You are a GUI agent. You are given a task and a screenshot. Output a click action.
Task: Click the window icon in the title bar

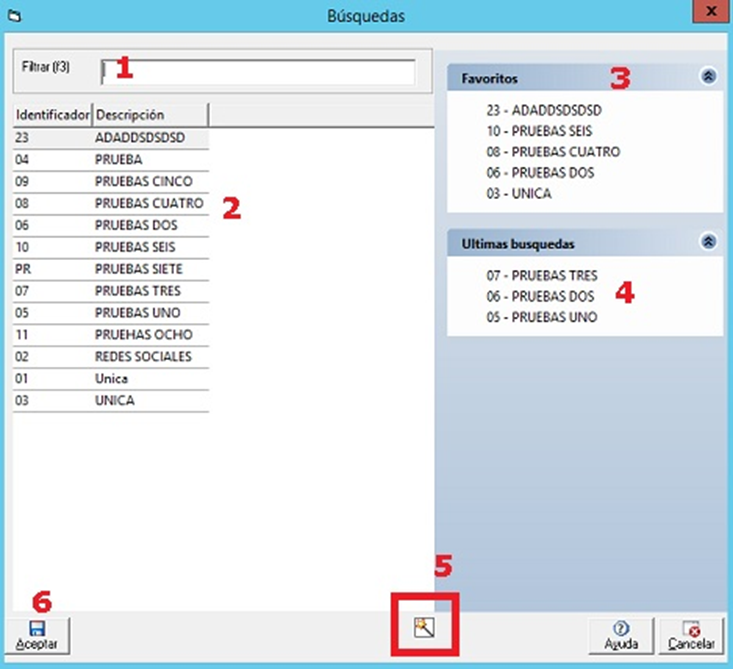point(14,15)
